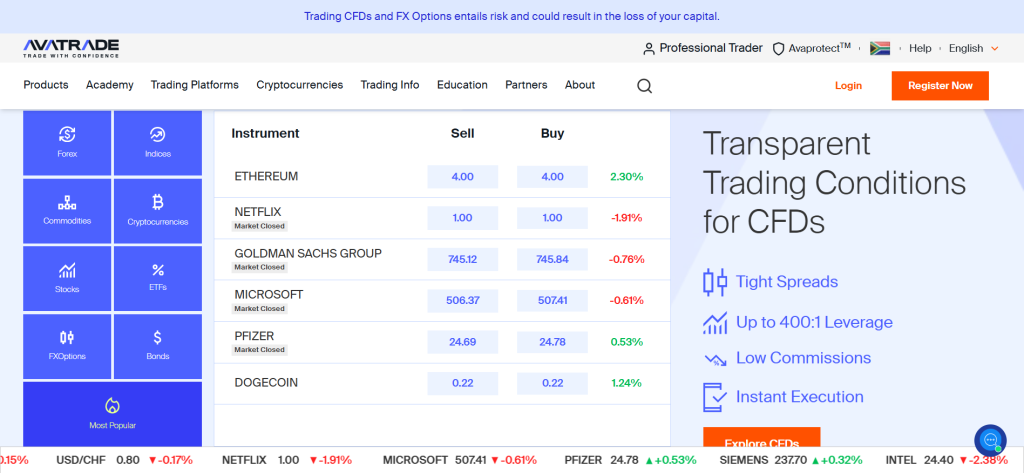This screenshot has width=1024, height=473.
Task: Click Dogecoin Sell price 0.22
Action: click(x=462, y=383)
